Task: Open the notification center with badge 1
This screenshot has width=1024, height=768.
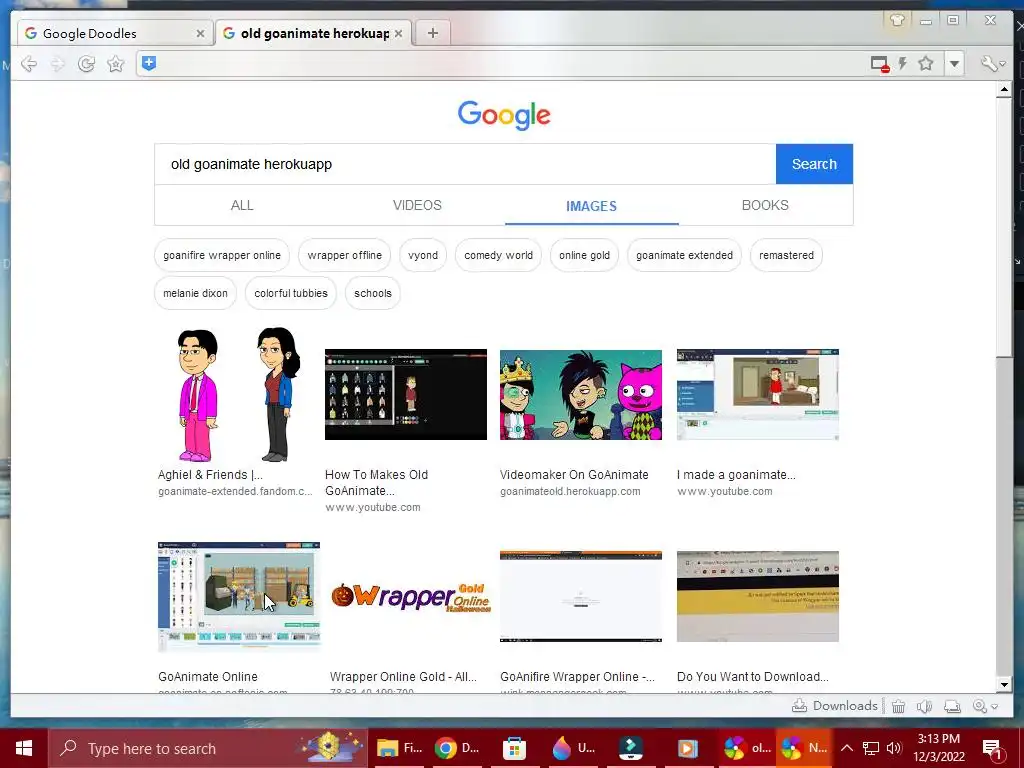Action: 992,748
